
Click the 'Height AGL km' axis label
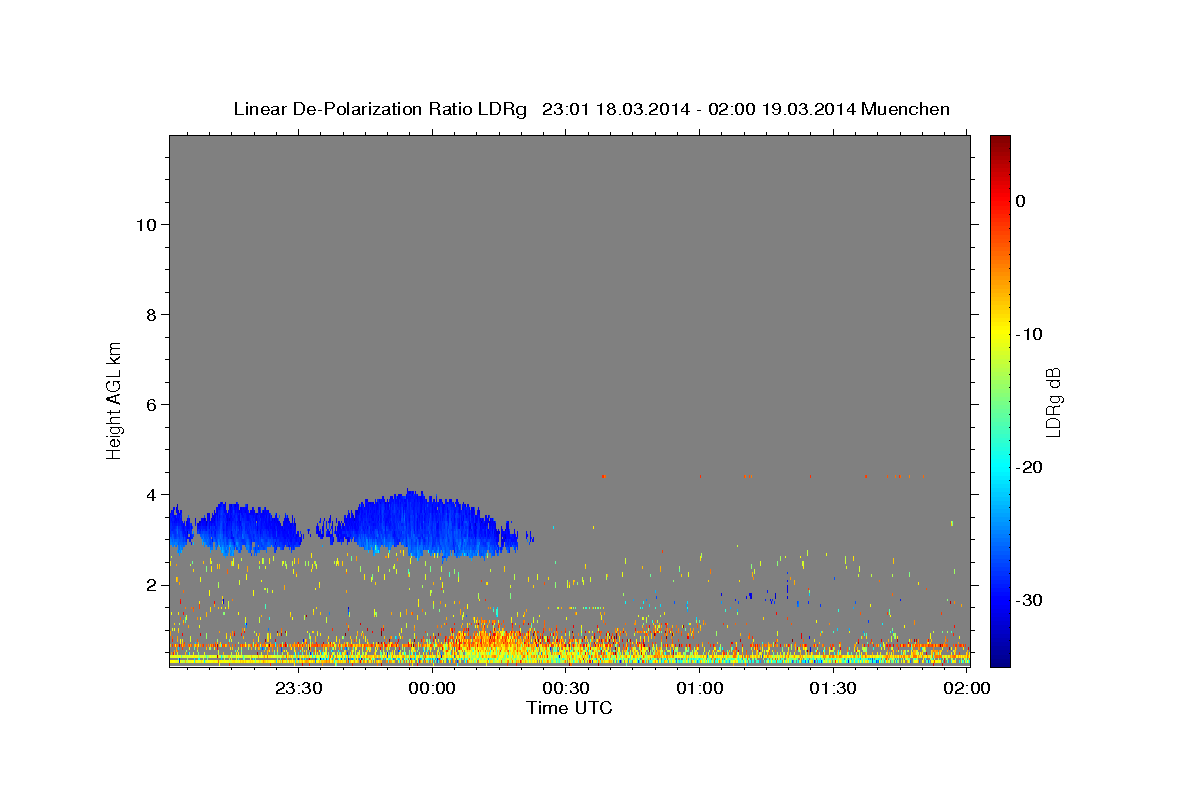[x=114, y=400]
